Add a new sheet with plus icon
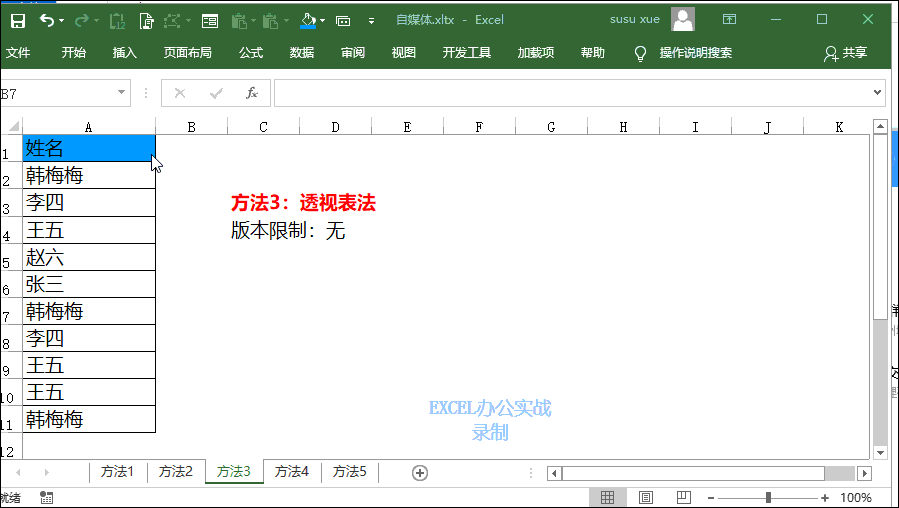The height and width of the screenshot is (508, 899). (420, 472)
